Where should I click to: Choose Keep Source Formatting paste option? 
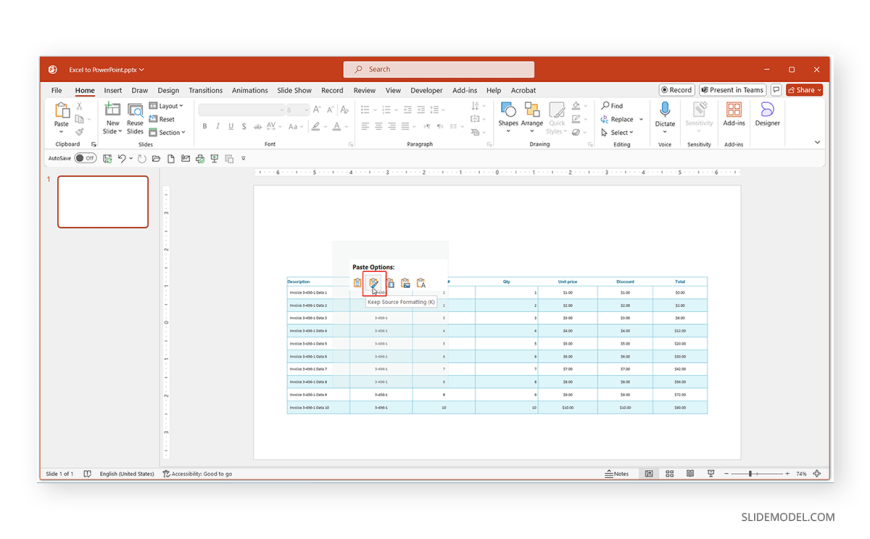click(374, 283)
